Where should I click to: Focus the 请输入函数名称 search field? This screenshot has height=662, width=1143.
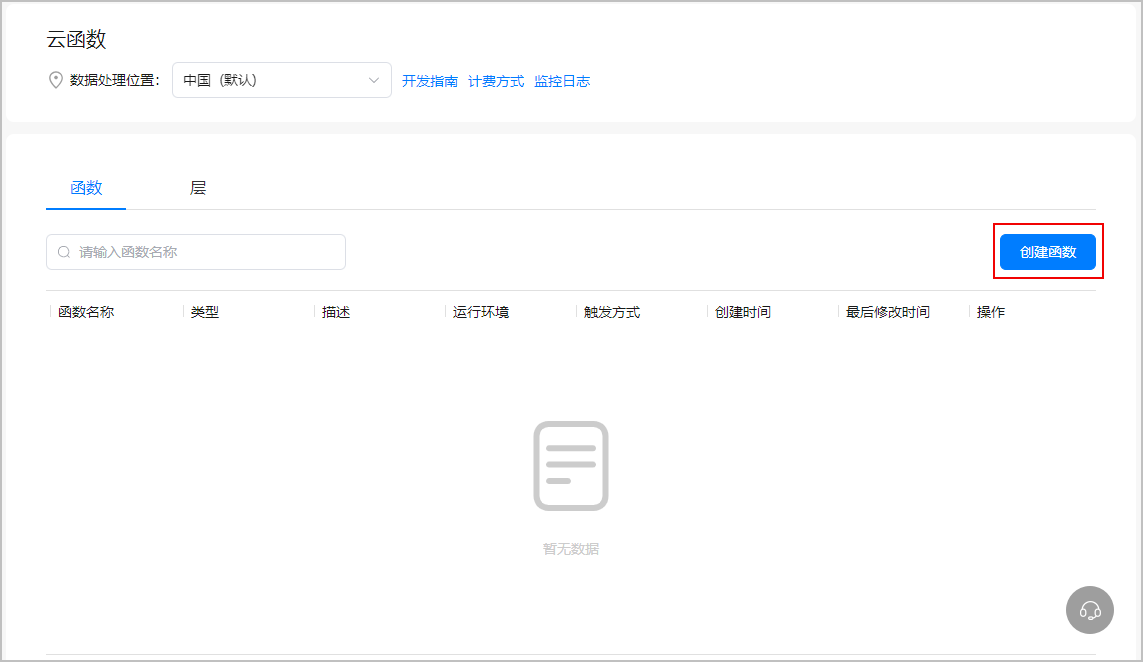point(205,252)
